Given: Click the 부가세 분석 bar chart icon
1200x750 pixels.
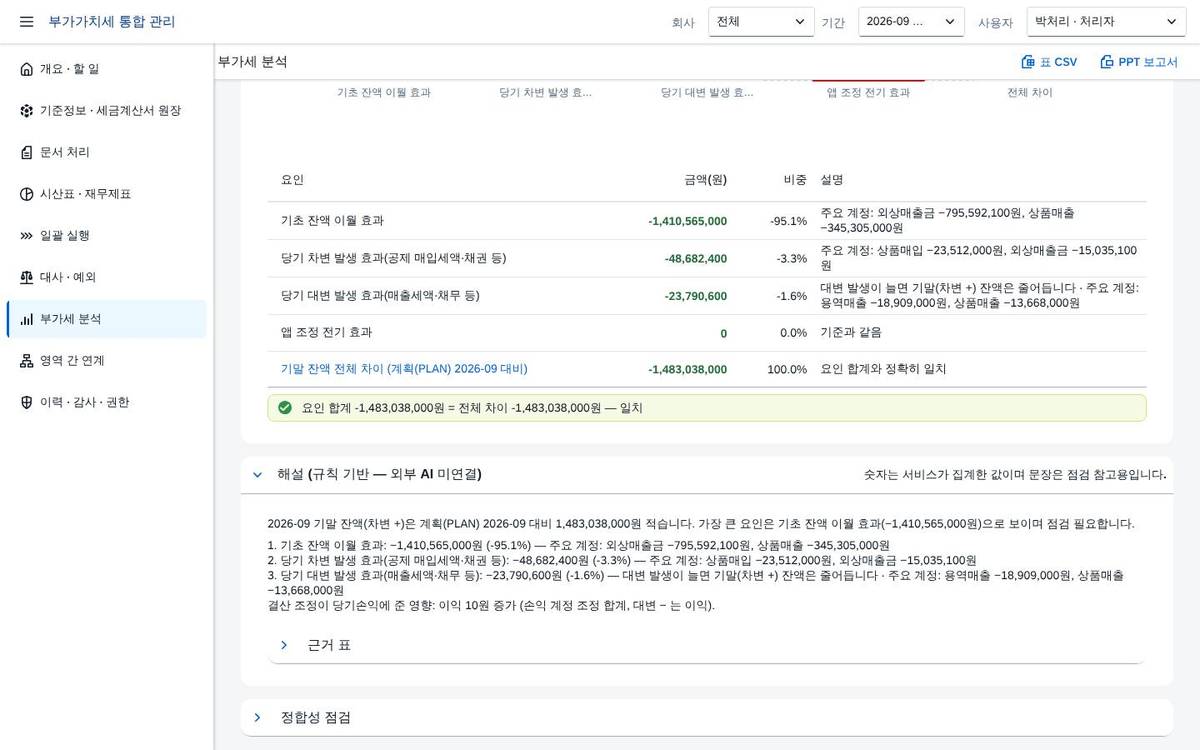Looking at the screenshot, I should click(27, 319).
